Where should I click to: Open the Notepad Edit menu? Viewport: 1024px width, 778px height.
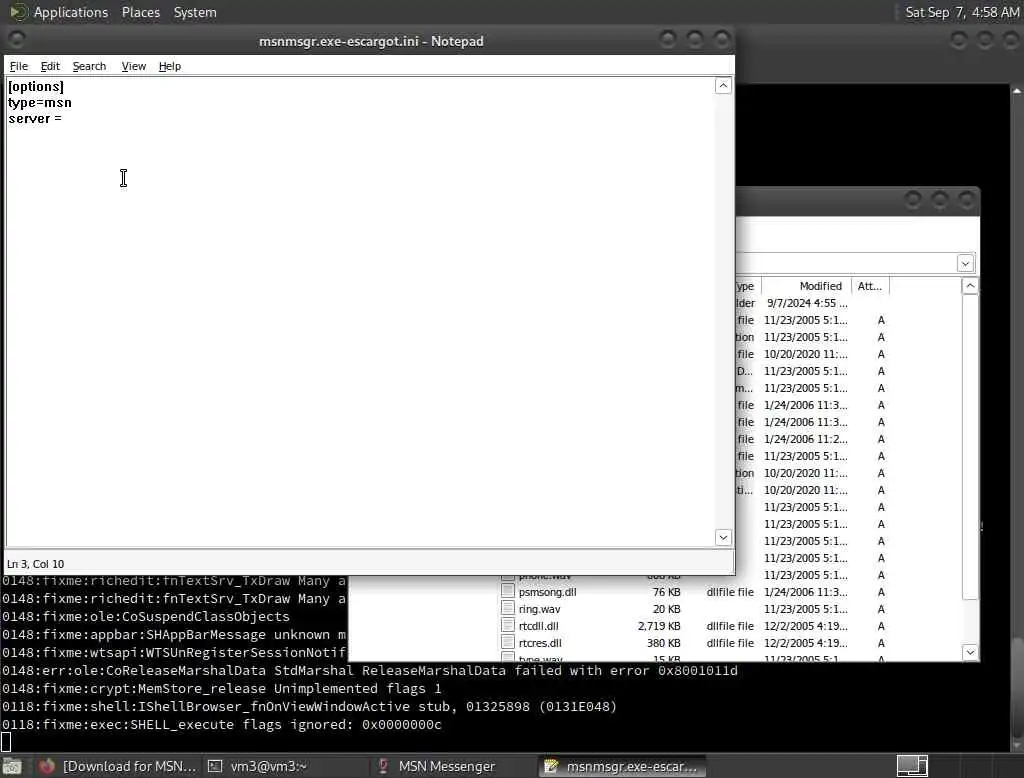pos(50,66)
